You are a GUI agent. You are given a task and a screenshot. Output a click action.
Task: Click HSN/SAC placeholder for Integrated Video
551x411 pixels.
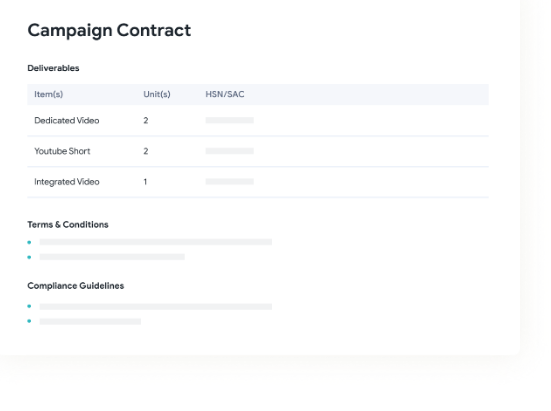pyautogui.click(x=229, y=182)
